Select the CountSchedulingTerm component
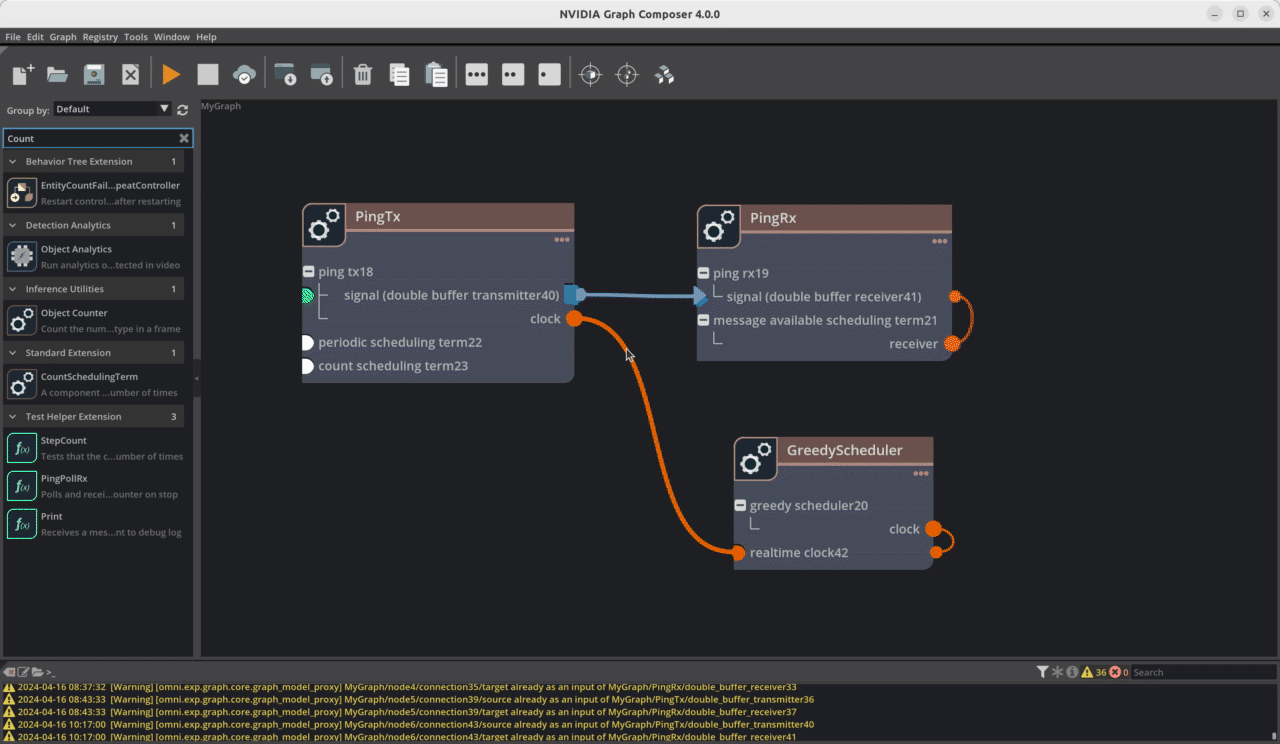 96,385
